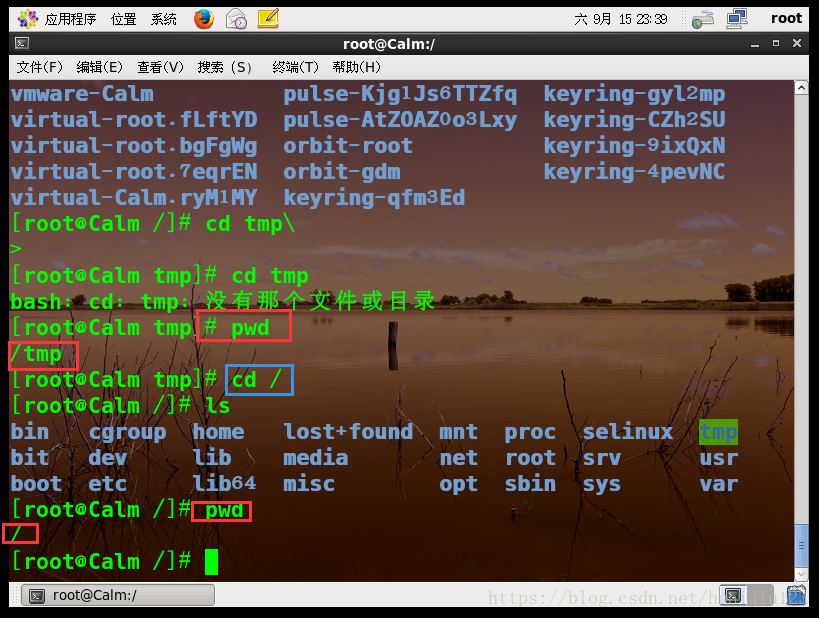Open the Evolution mail launcher icon
819x618 pixels.
click(236, 18)
